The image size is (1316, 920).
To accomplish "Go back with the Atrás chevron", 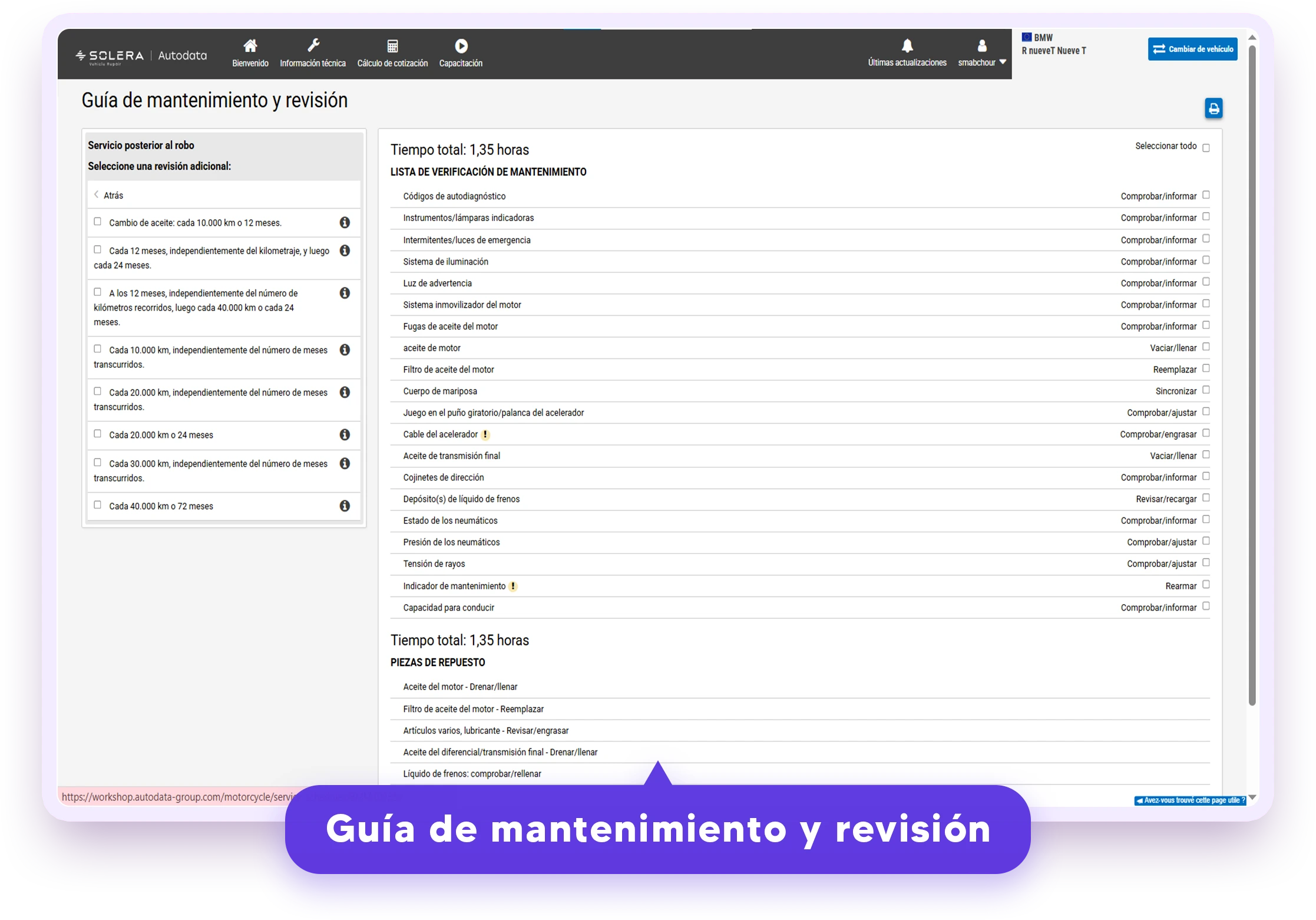I will pyautogui.click(x=97, y=194).
